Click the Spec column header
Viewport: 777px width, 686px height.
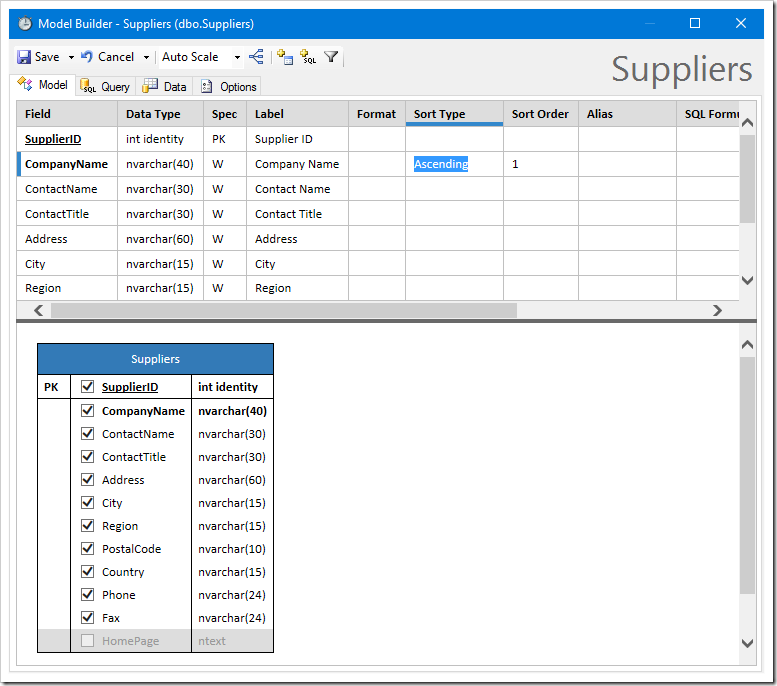[x=225, y=114]
